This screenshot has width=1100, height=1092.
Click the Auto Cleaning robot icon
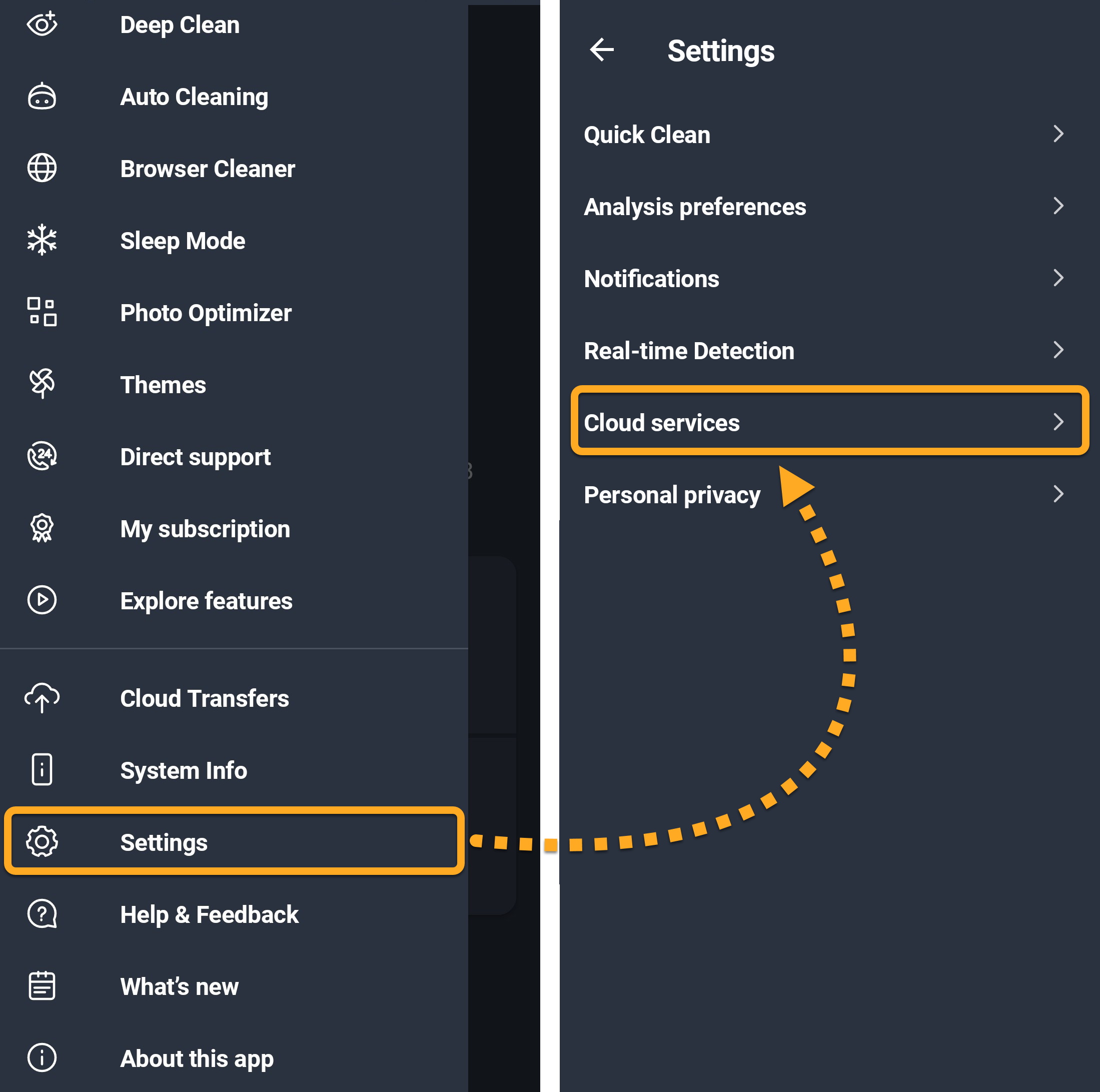[42, 96]
